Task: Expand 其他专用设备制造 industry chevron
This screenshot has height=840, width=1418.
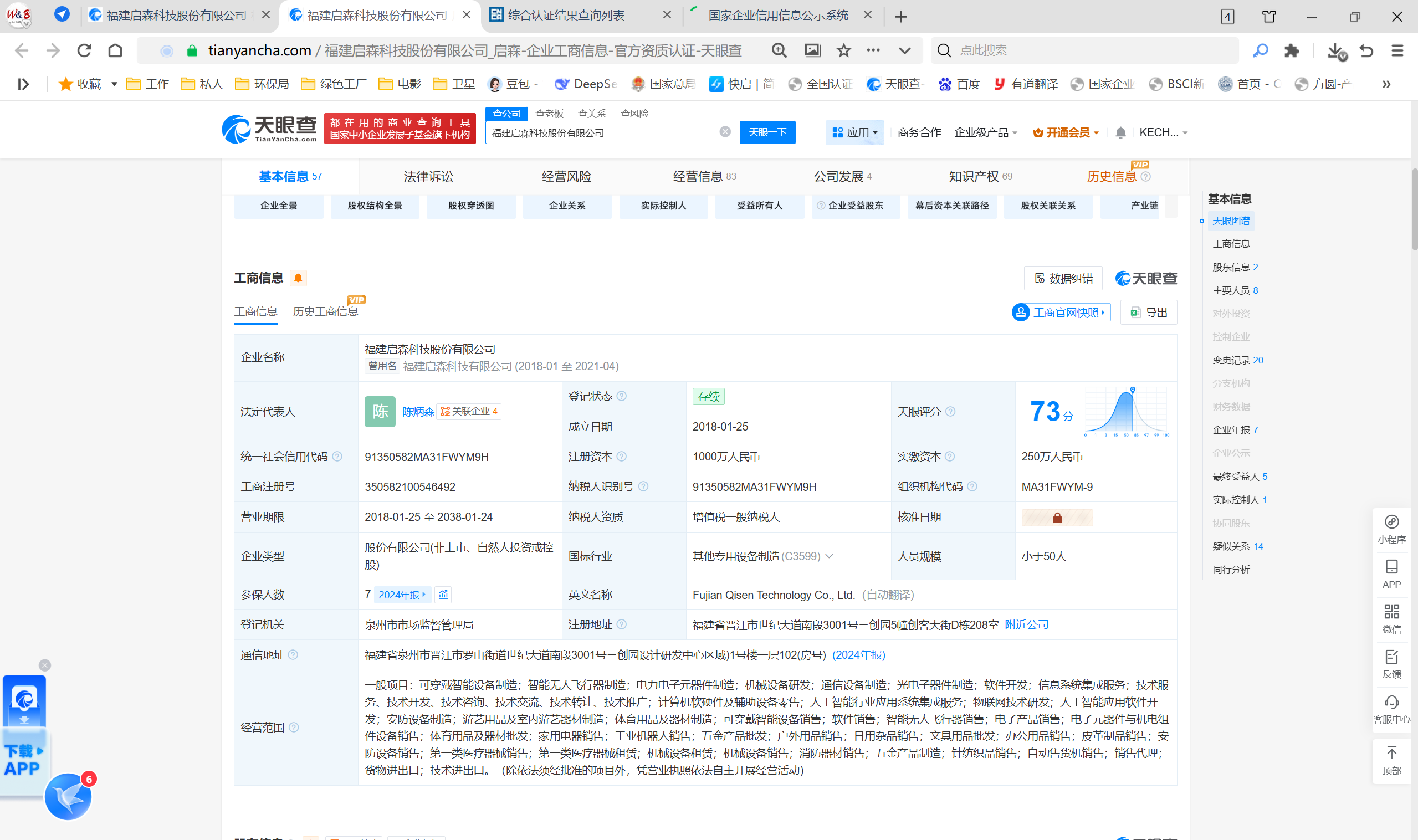Action: (x=830, y=556)
